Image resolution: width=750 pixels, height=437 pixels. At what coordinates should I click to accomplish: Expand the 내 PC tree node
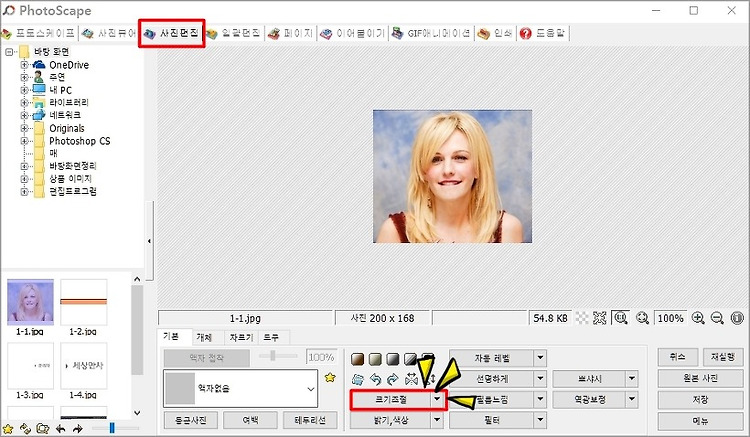pos(24,90)
